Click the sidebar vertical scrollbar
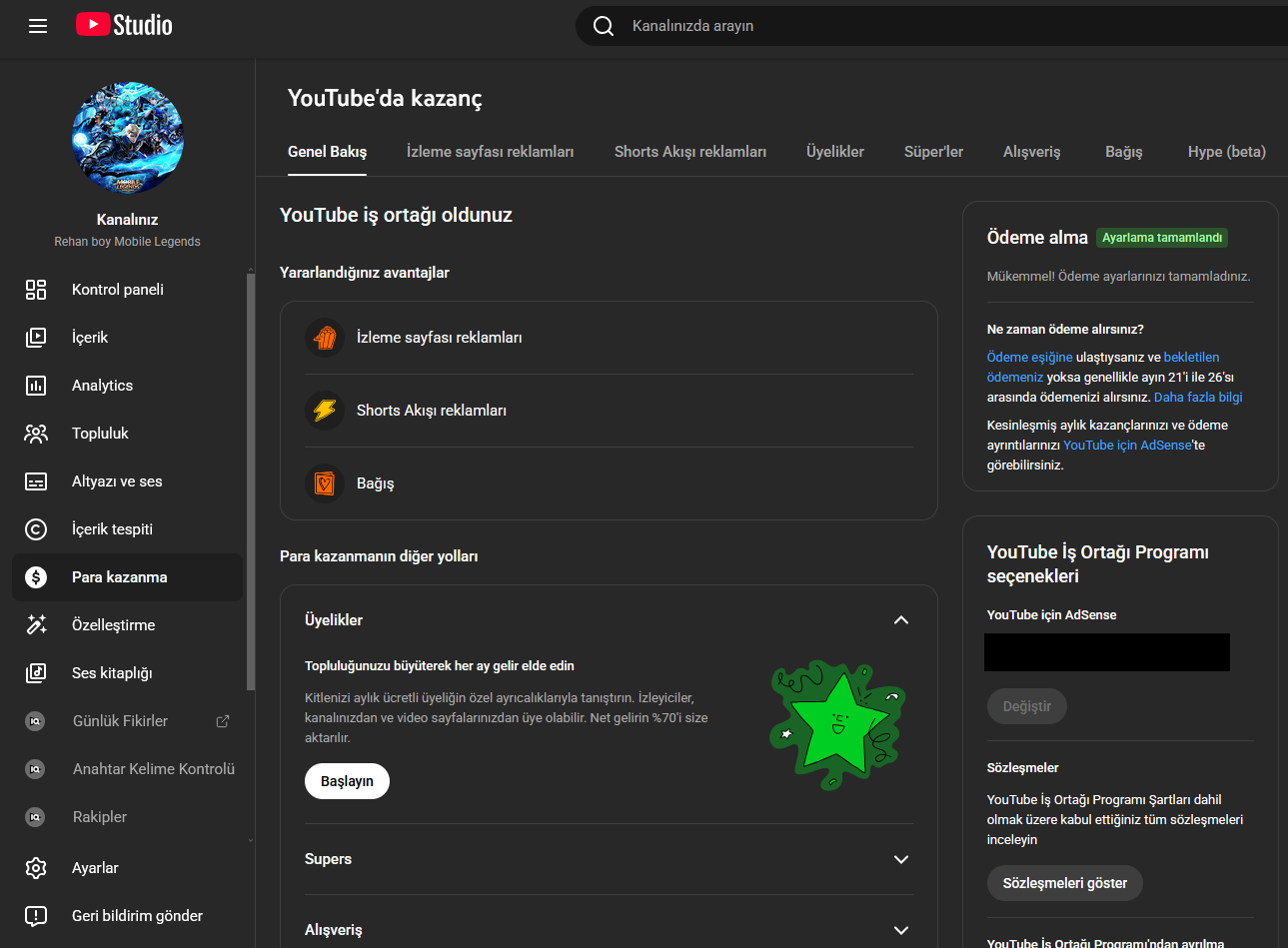This screenshot has height=948, width=1288. [251, 480]
